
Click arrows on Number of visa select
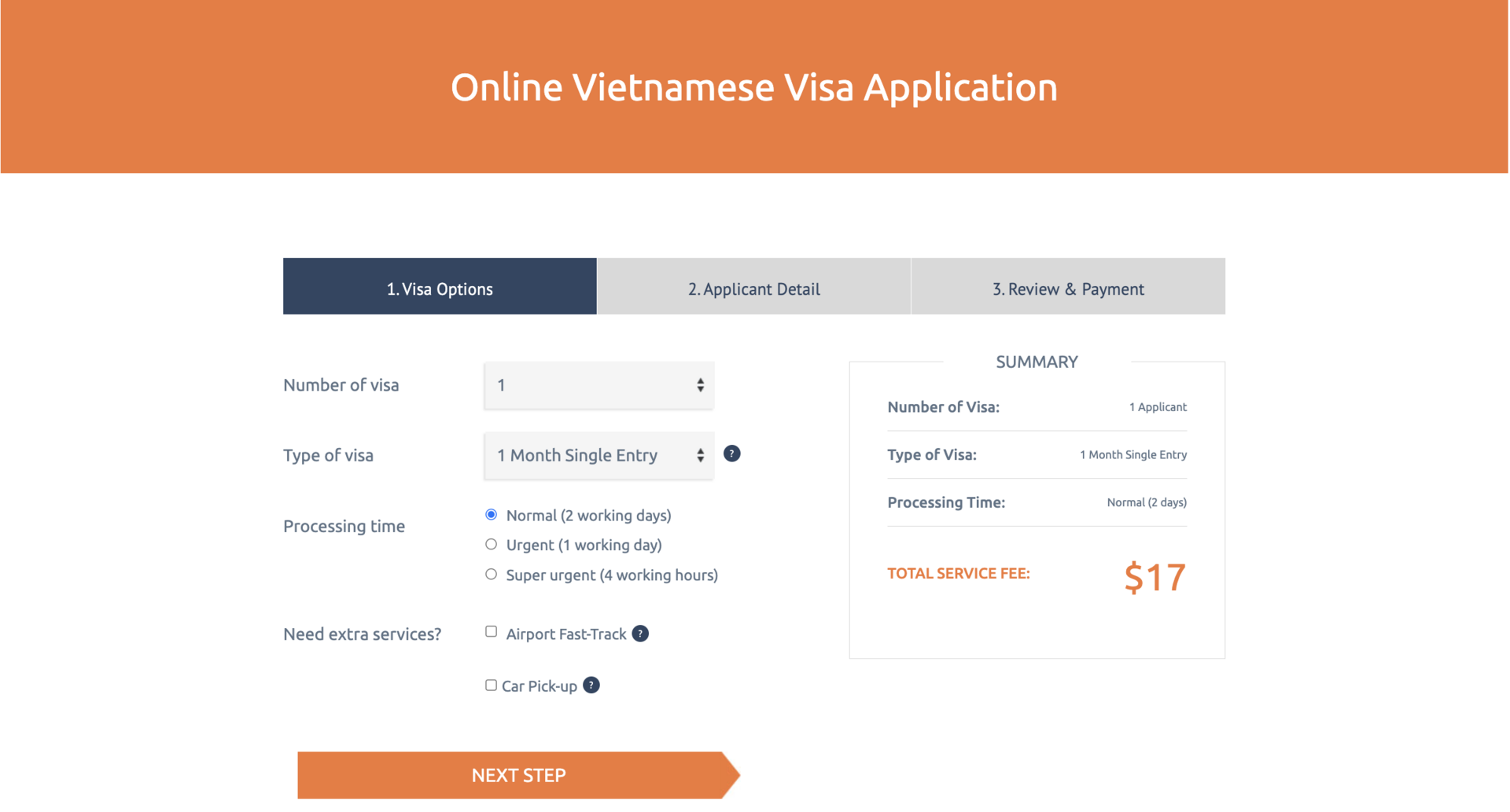click(x=700, y=385)
